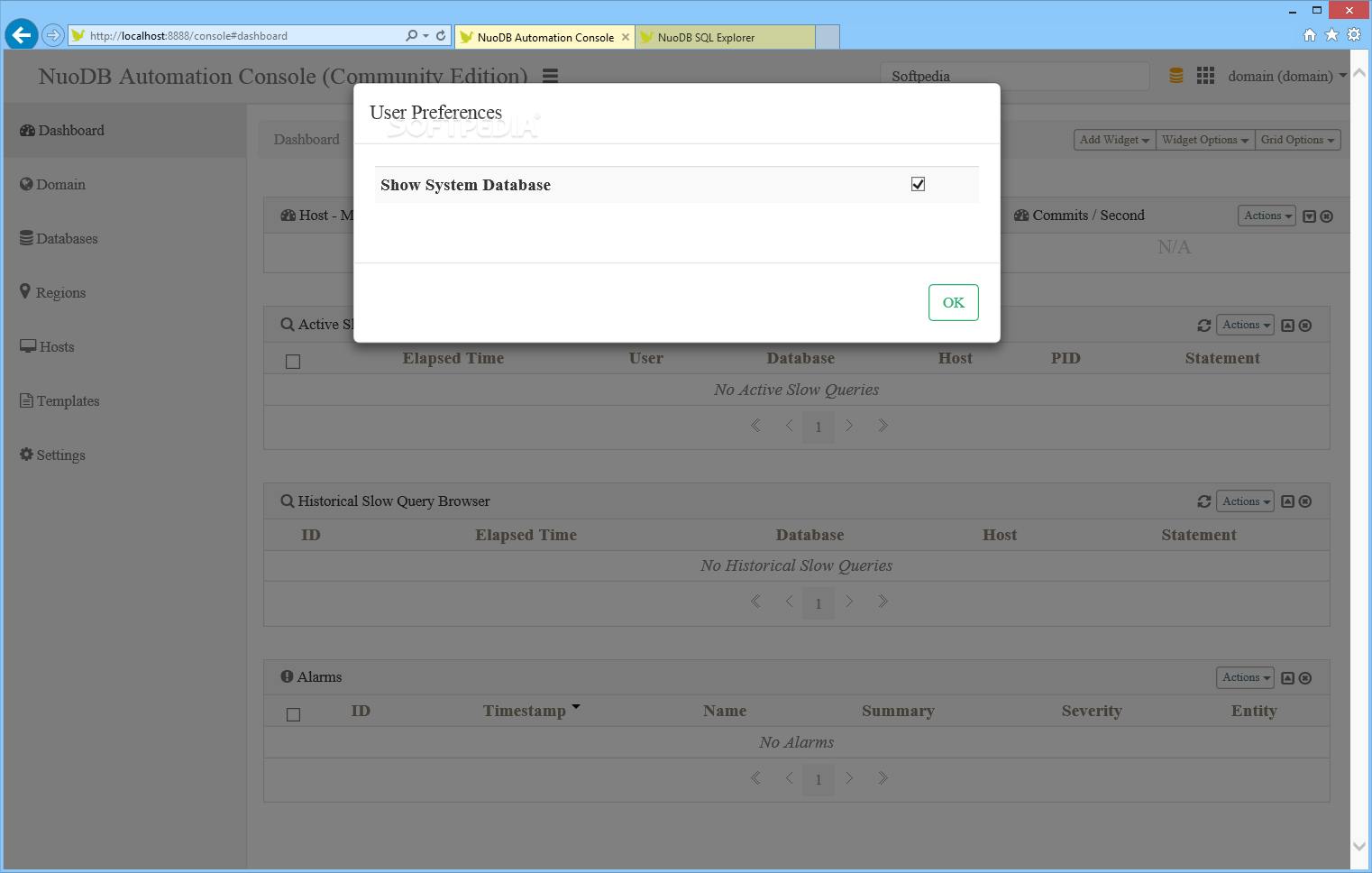Select page 1 in Alarms pager

[819, 779]
